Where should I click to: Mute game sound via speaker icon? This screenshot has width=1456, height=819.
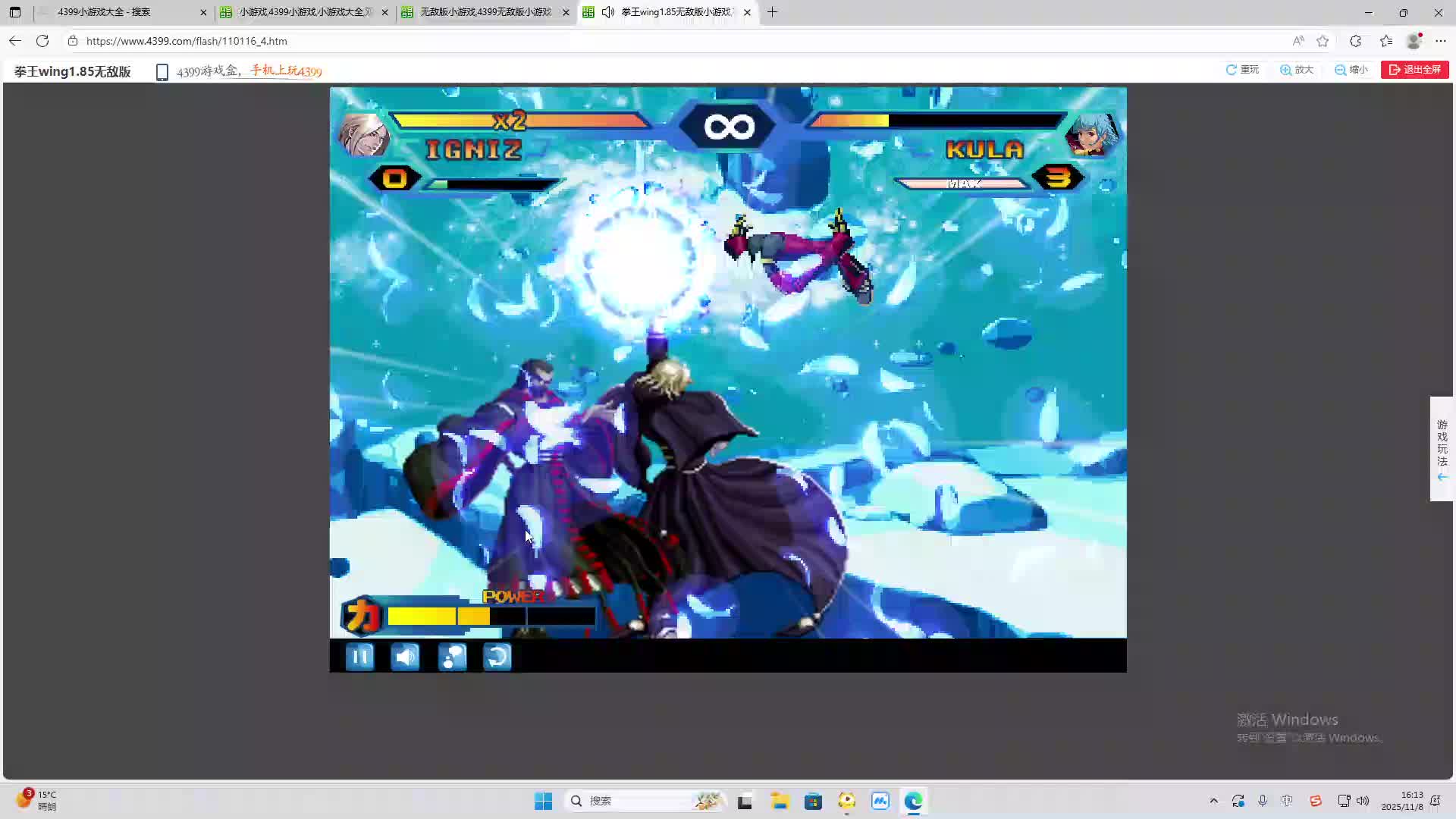click(x=405, y=657)
